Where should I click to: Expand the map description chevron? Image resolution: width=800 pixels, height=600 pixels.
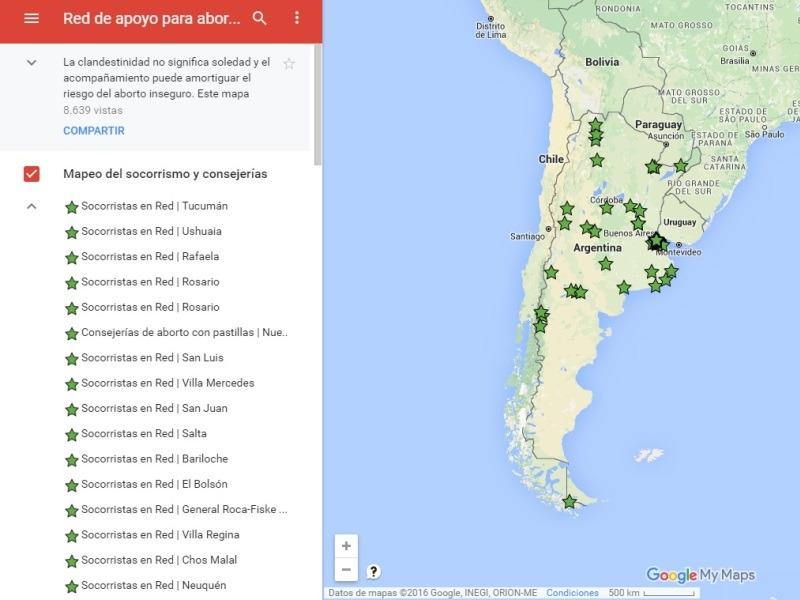point(31,62)
